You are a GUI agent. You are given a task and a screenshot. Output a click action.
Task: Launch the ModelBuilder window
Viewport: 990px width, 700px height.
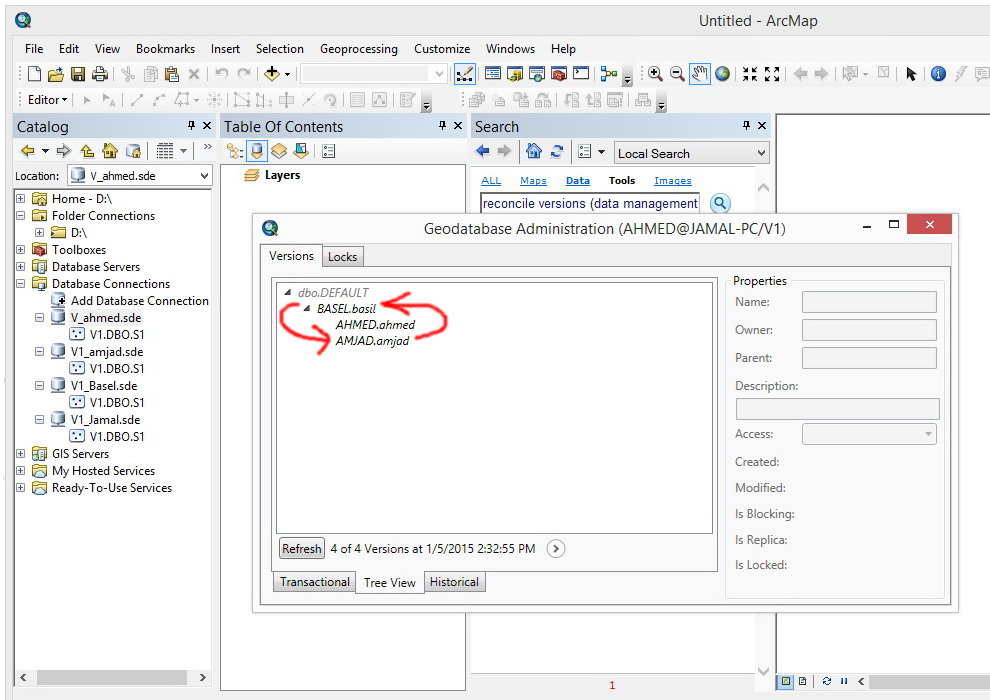[609, 74]
